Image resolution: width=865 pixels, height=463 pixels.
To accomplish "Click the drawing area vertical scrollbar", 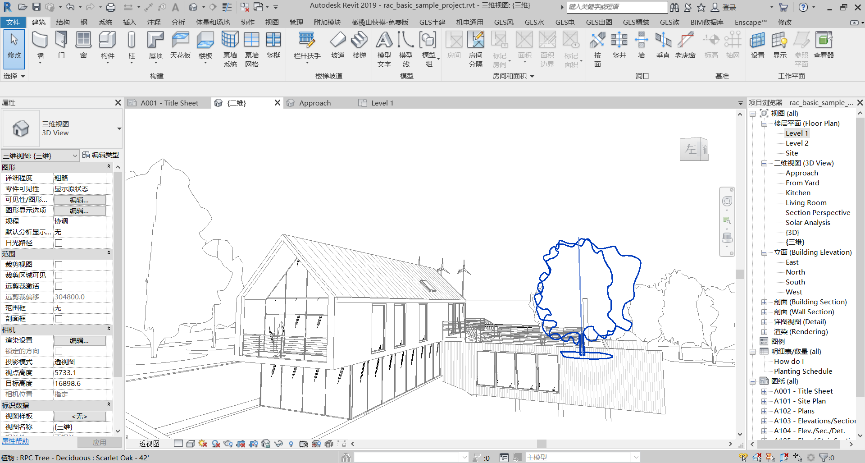I will pyautogui.click(x=740, y=276).
